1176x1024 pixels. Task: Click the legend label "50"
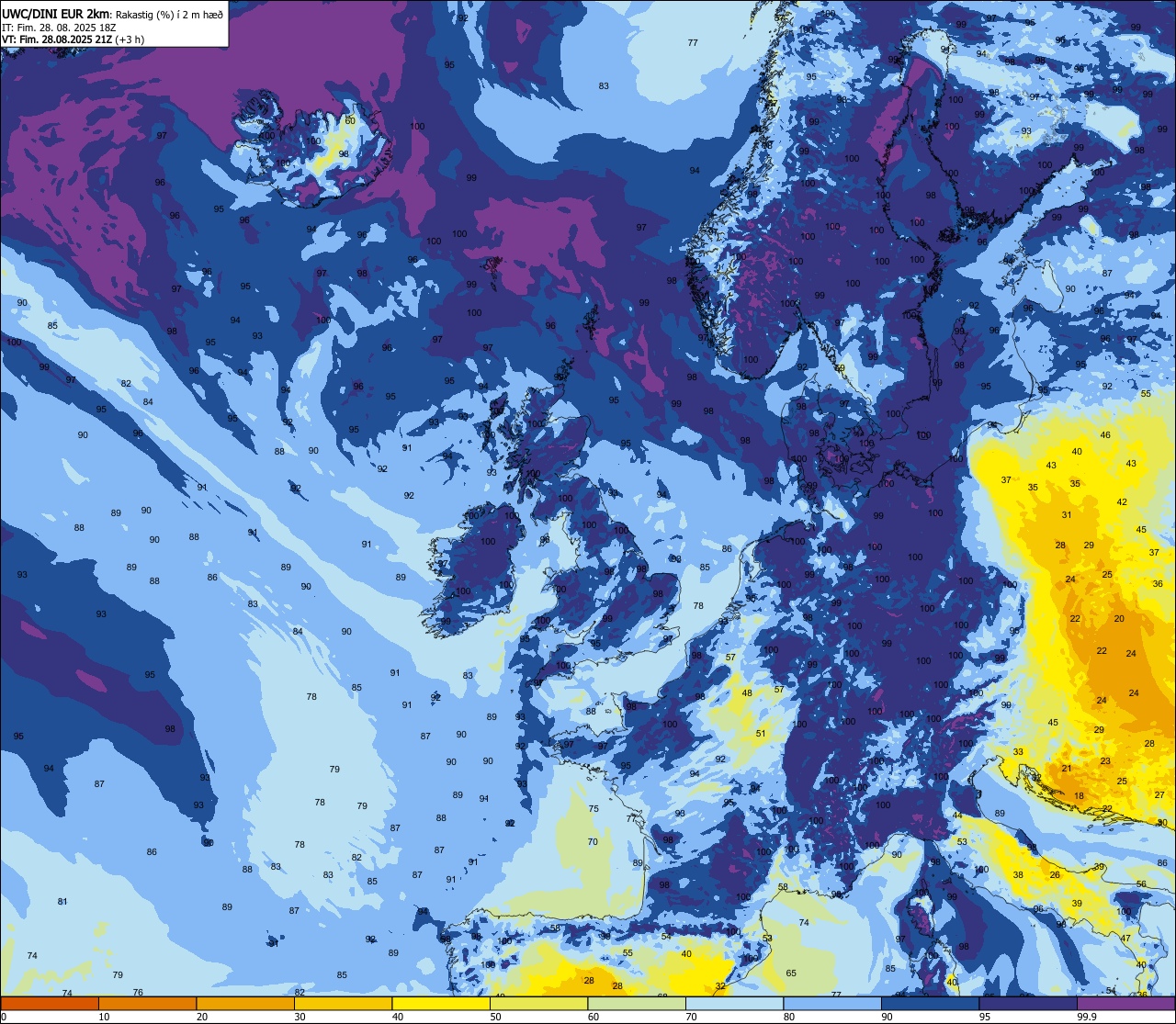coord(495,1017)
